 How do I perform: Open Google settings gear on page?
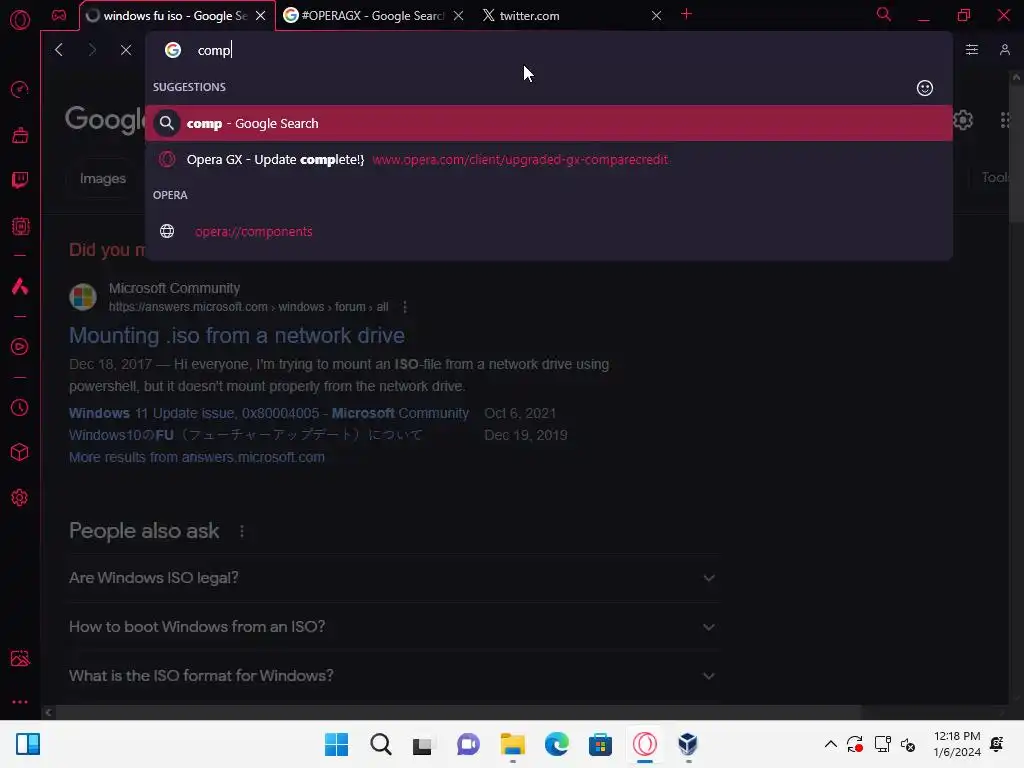point(962,120)
